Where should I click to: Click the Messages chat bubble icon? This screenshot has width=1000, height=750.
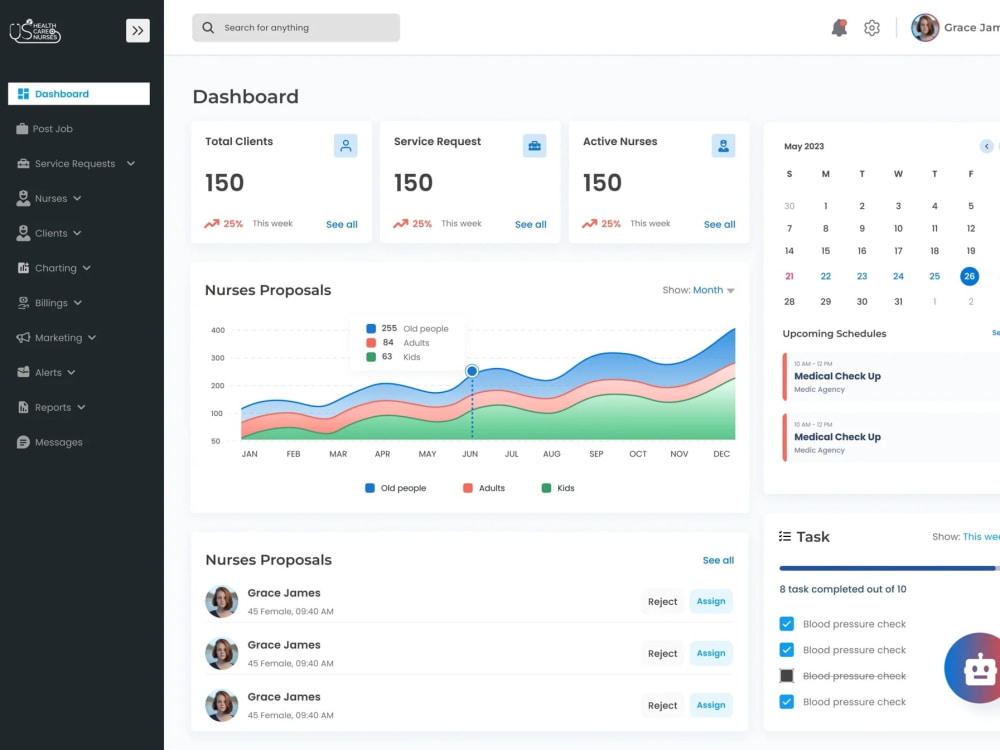click(23, 442)
